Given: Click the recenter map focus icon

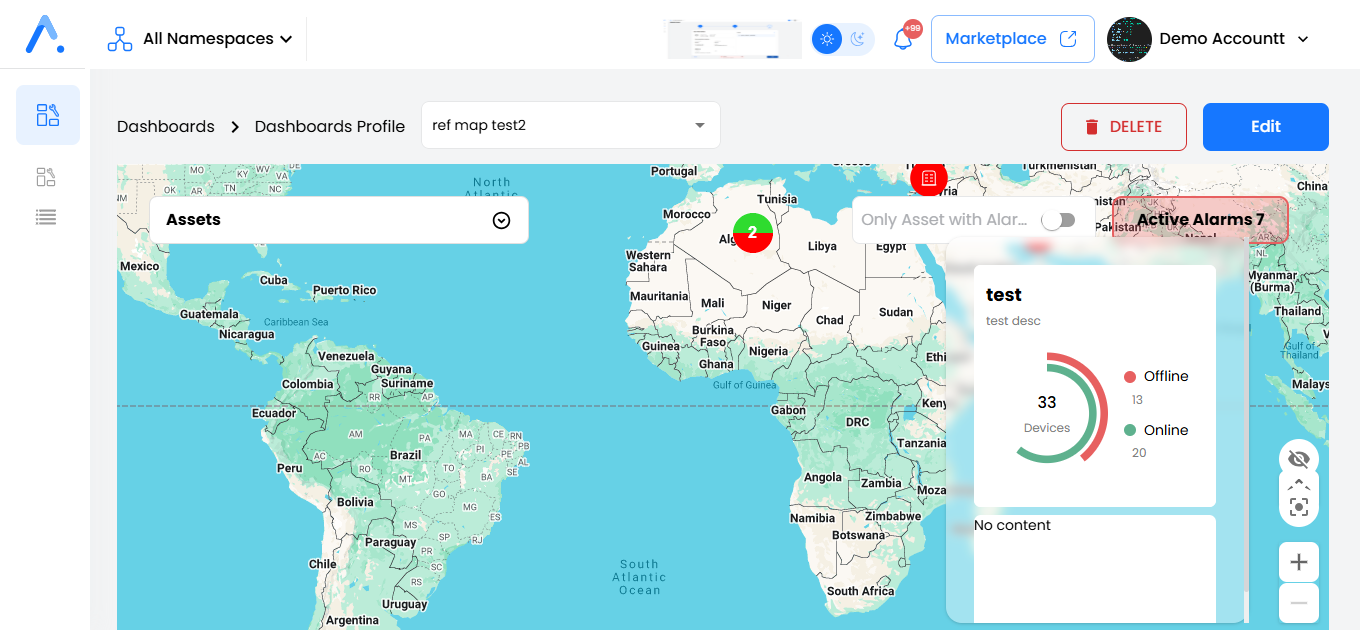Looking at the screenshot, I should pyautogui.click(x=1298, y=507).
